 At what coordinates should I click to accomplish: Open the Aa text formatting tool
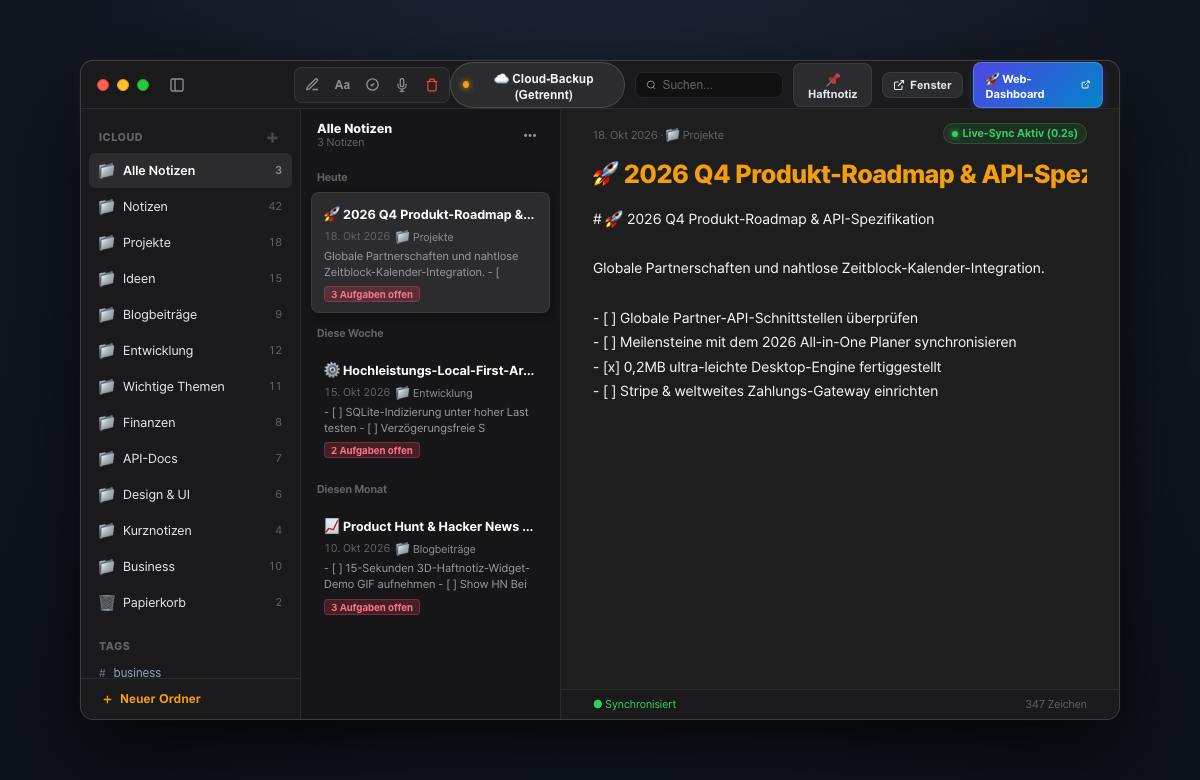342,85
